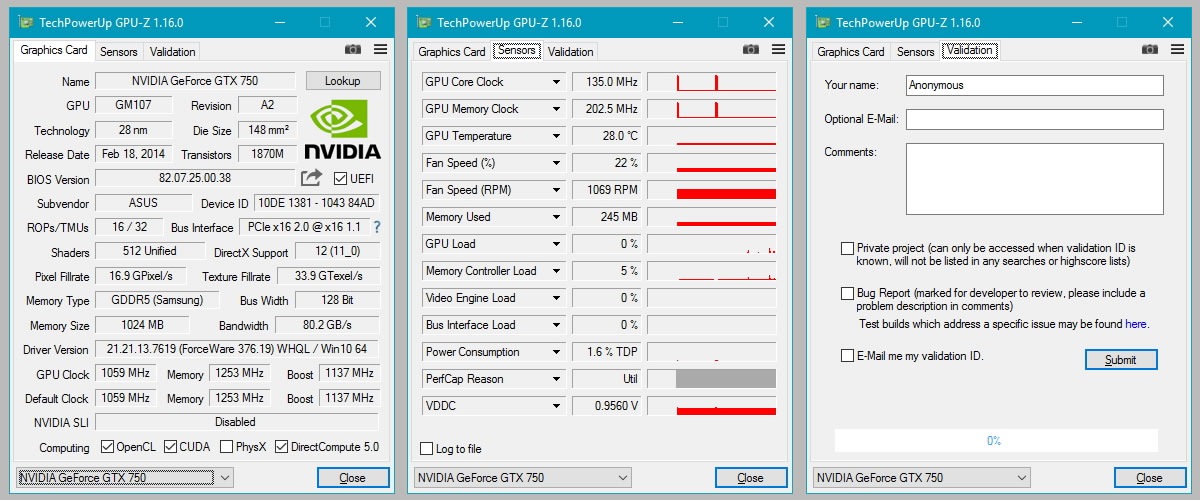Open Fan Speed (RPM) sensor dropdown
This screenshot has height=500, width=1200.
(557, 190)
